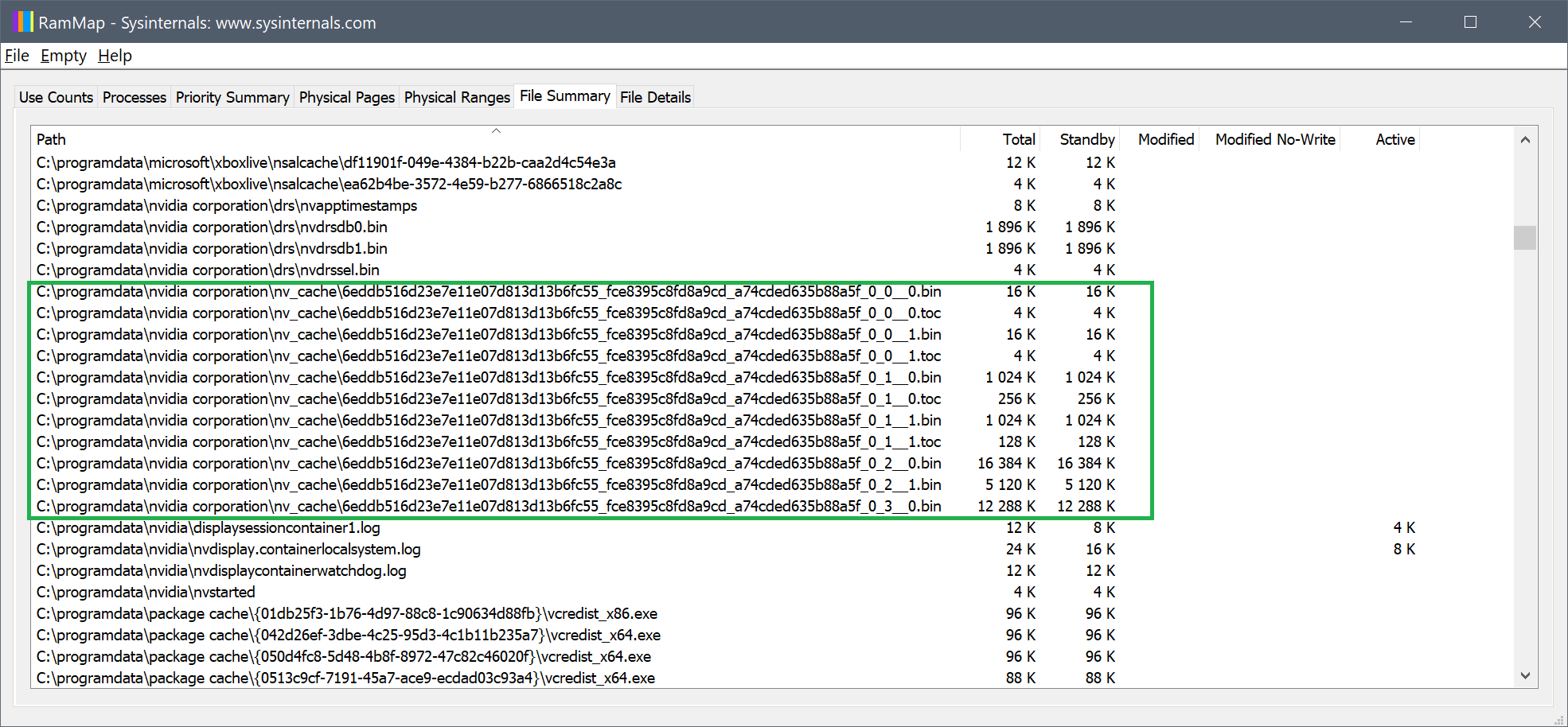This screenshot has height=727, width=1568.
Task: Minimize the RamMap window
Action: click(x=1406, y=22)
